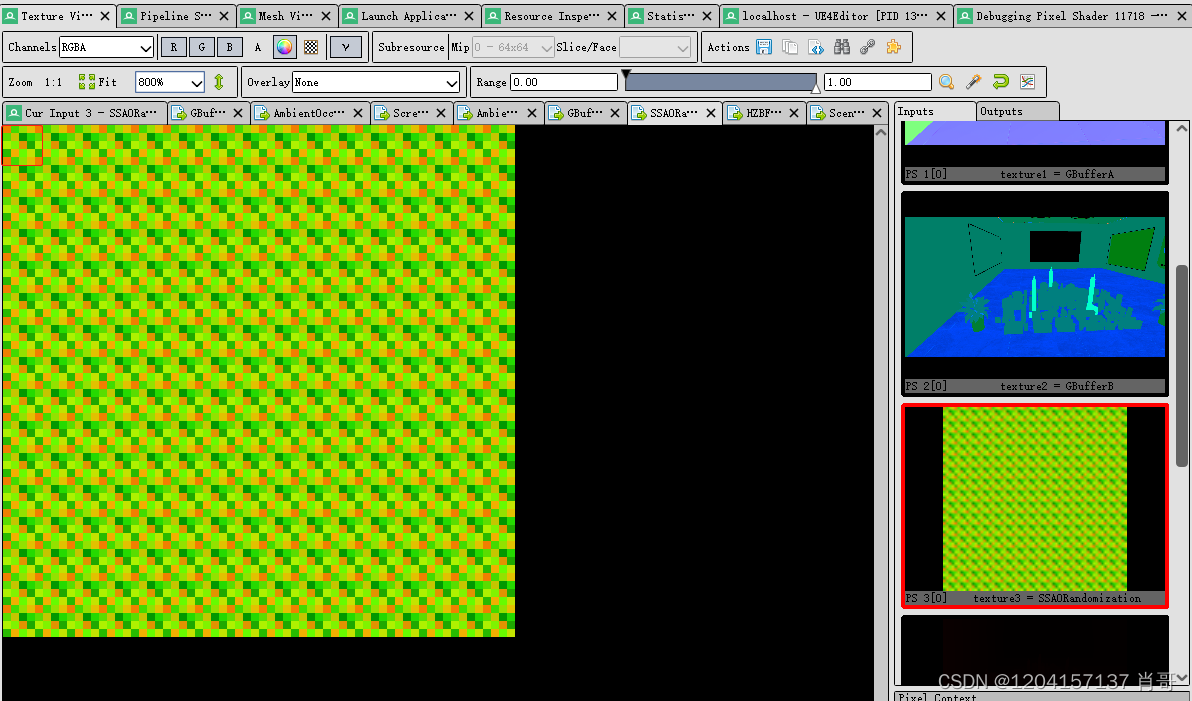Switch to the Mesh Viewer tab
Image resolution: width=1192 pixels, height=701 pixels.
point(286,16)
